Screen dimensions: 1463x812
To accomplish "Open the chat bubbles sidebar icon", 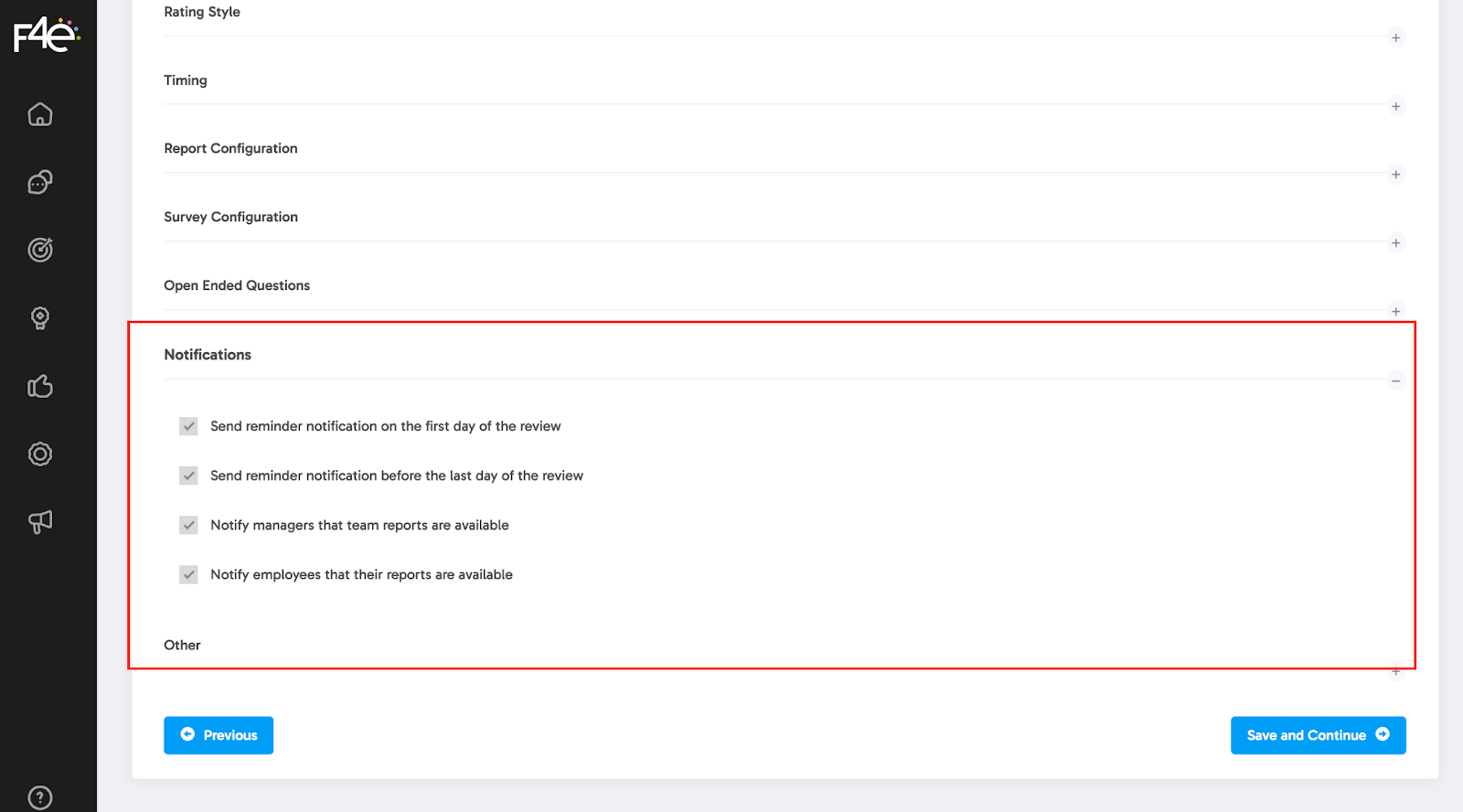I will (40, 182).
